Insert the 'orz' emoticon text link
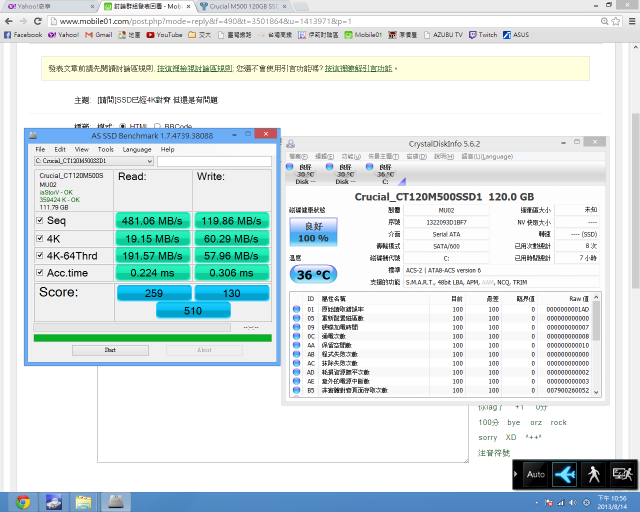Viewport: 640px width, 512px height. coord(536,423)
